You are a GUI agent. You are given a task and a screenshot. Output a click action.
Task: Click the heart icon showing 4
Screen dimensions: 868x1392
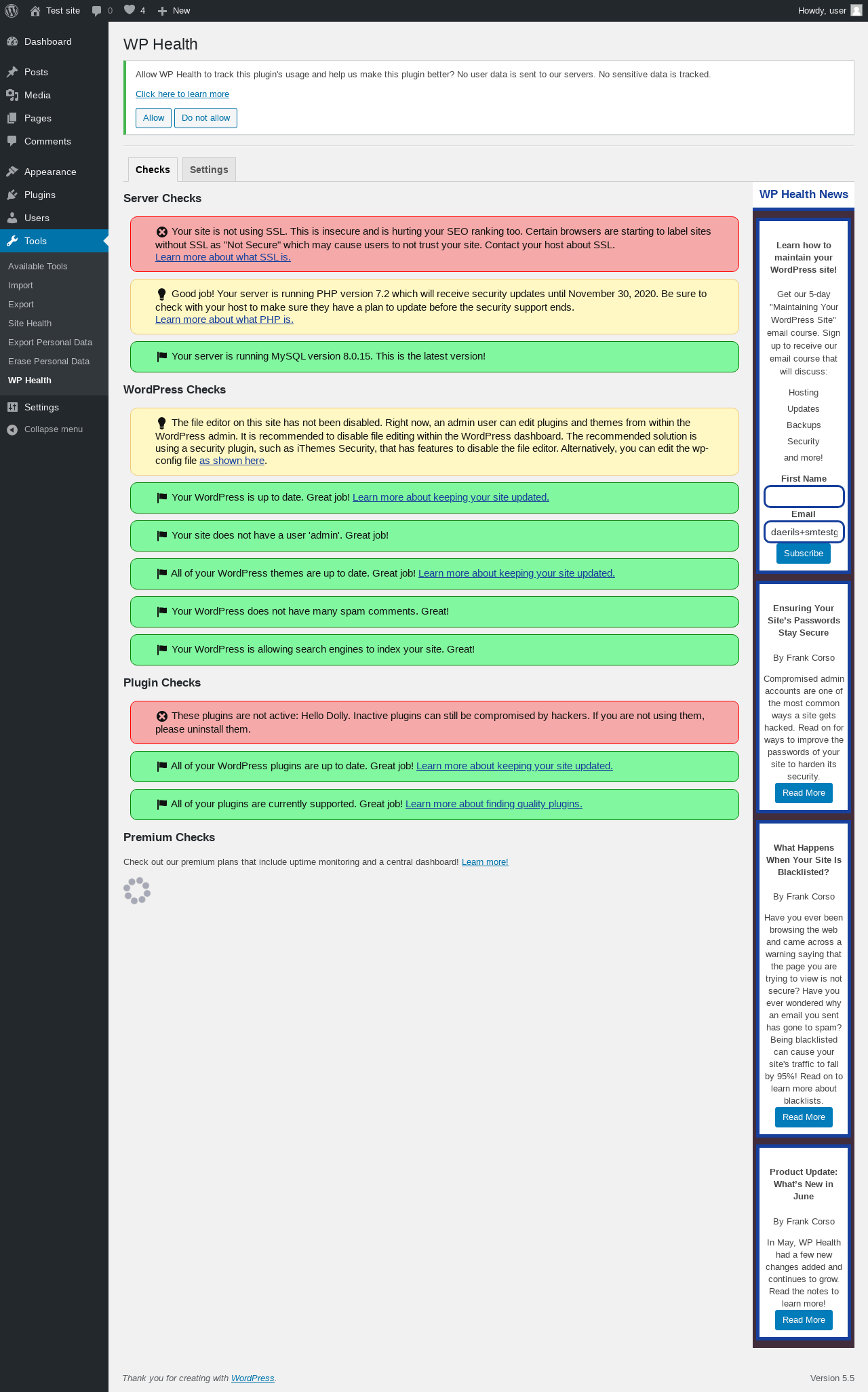pos(130,10)
